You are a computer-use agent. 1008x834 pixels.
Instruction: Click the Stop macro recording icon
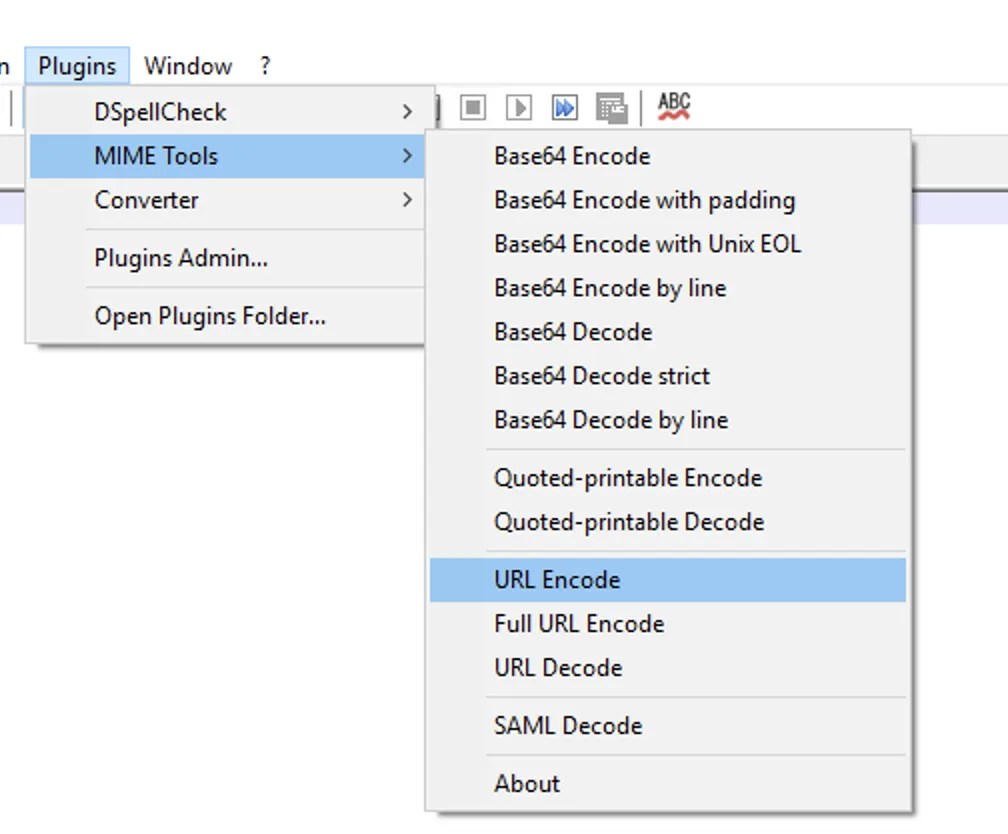[x=471, y=108]
